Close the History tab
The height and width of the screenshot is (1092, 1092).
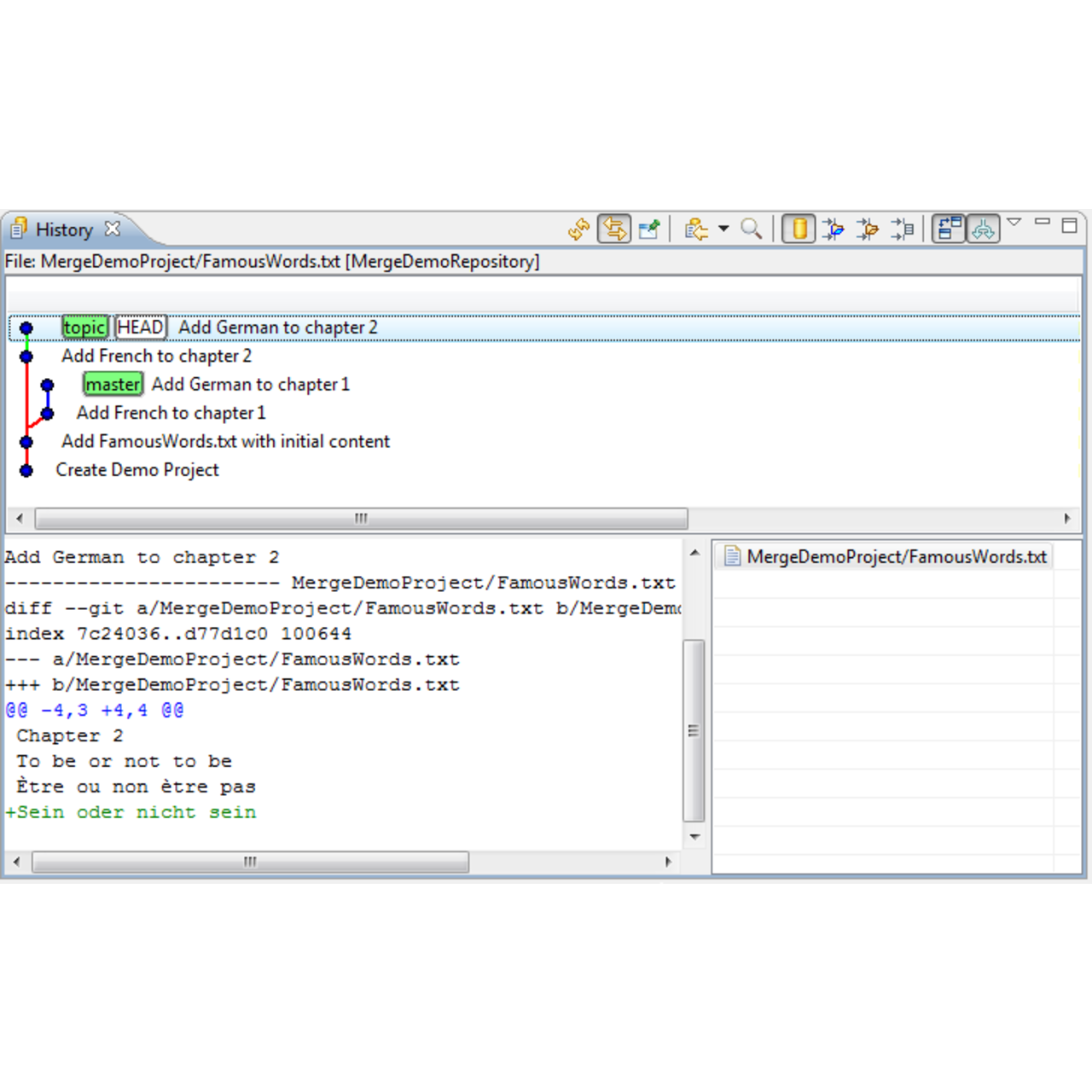click(113, 229)
